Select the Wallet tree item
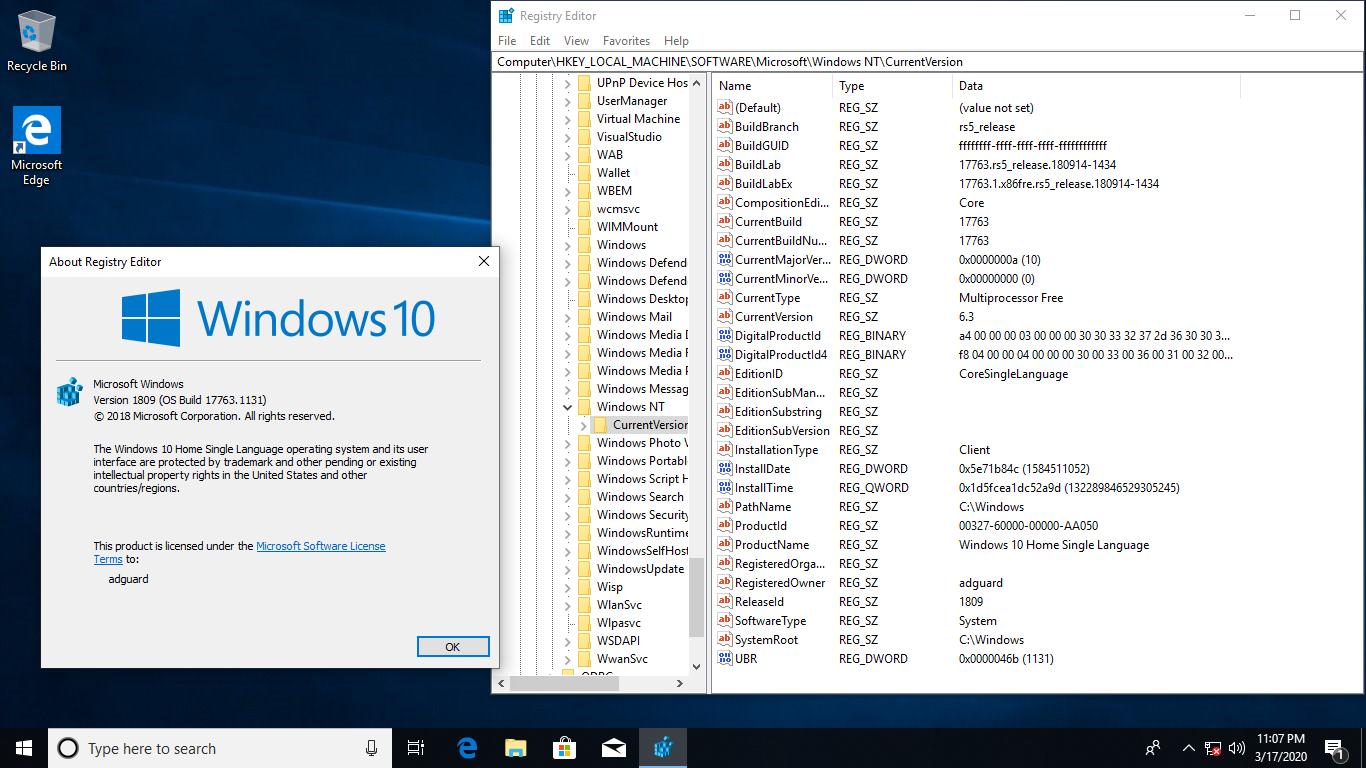 click(613, 173)
